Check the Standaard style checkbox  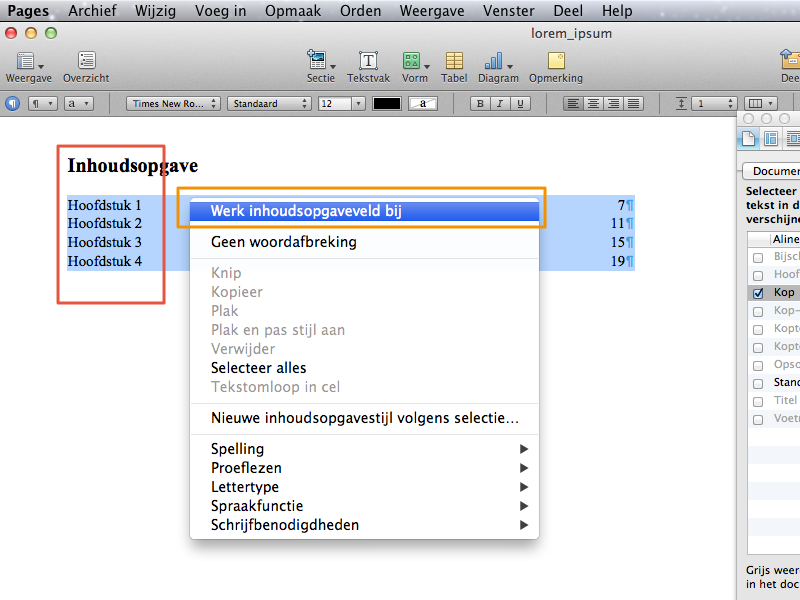click(x=758, y=383)
